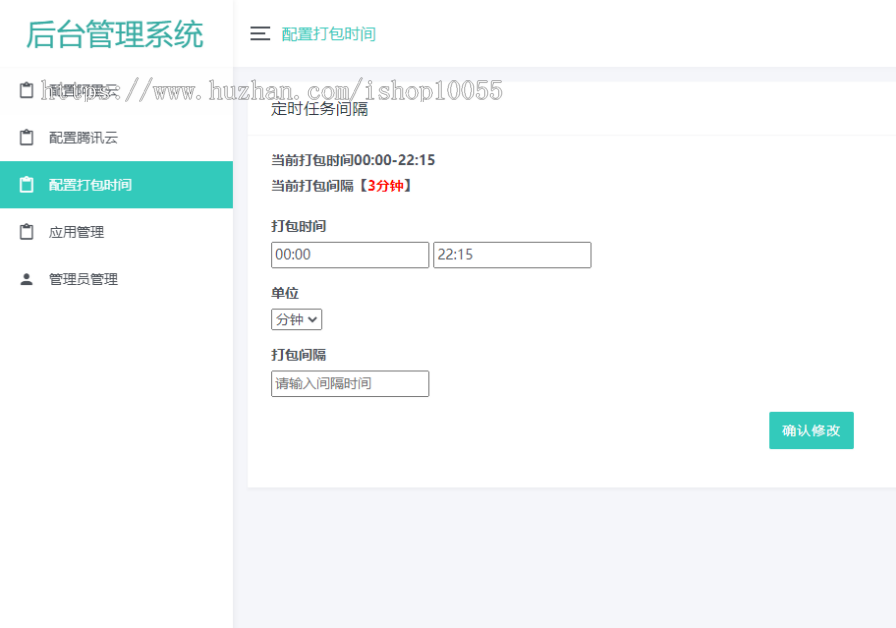This screenshot has width=896, height=628.
Task: Change the unit using the 分钟 selector
Action: (x=296, y=319)
